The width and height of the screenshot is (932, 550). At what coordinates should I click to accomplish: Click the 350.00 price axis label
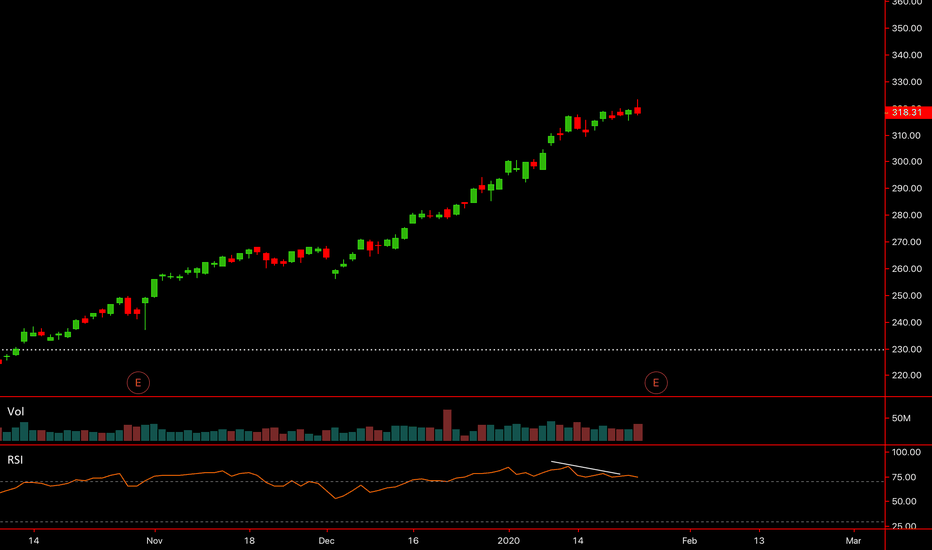point(906,28)
